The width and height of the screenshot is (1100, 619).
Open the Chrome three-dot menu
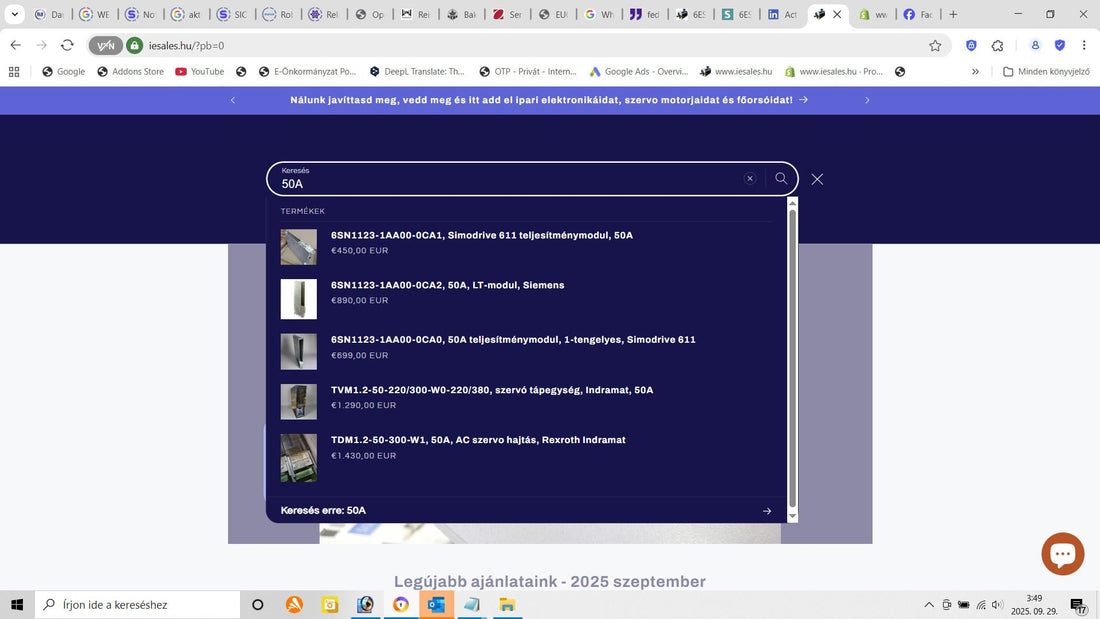click(1084, 45)
